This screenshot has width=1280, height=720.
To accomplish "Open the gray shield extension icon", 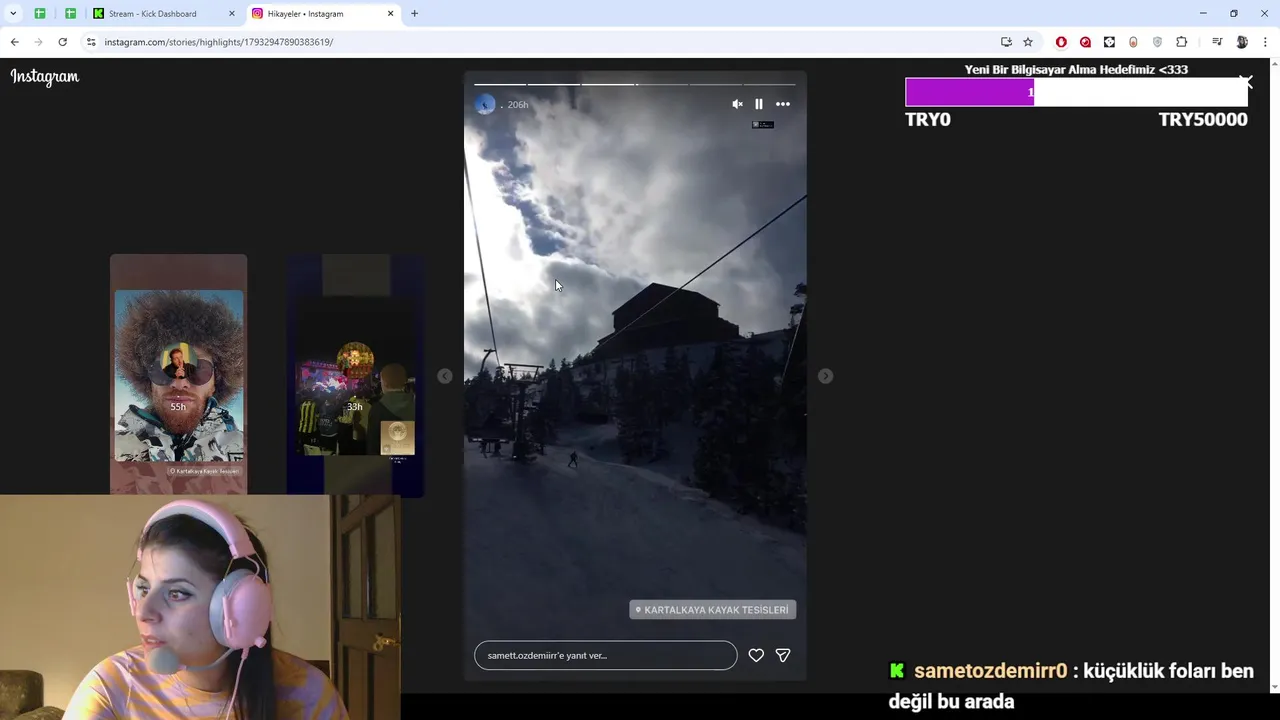I will click(x=1157, y=42).
